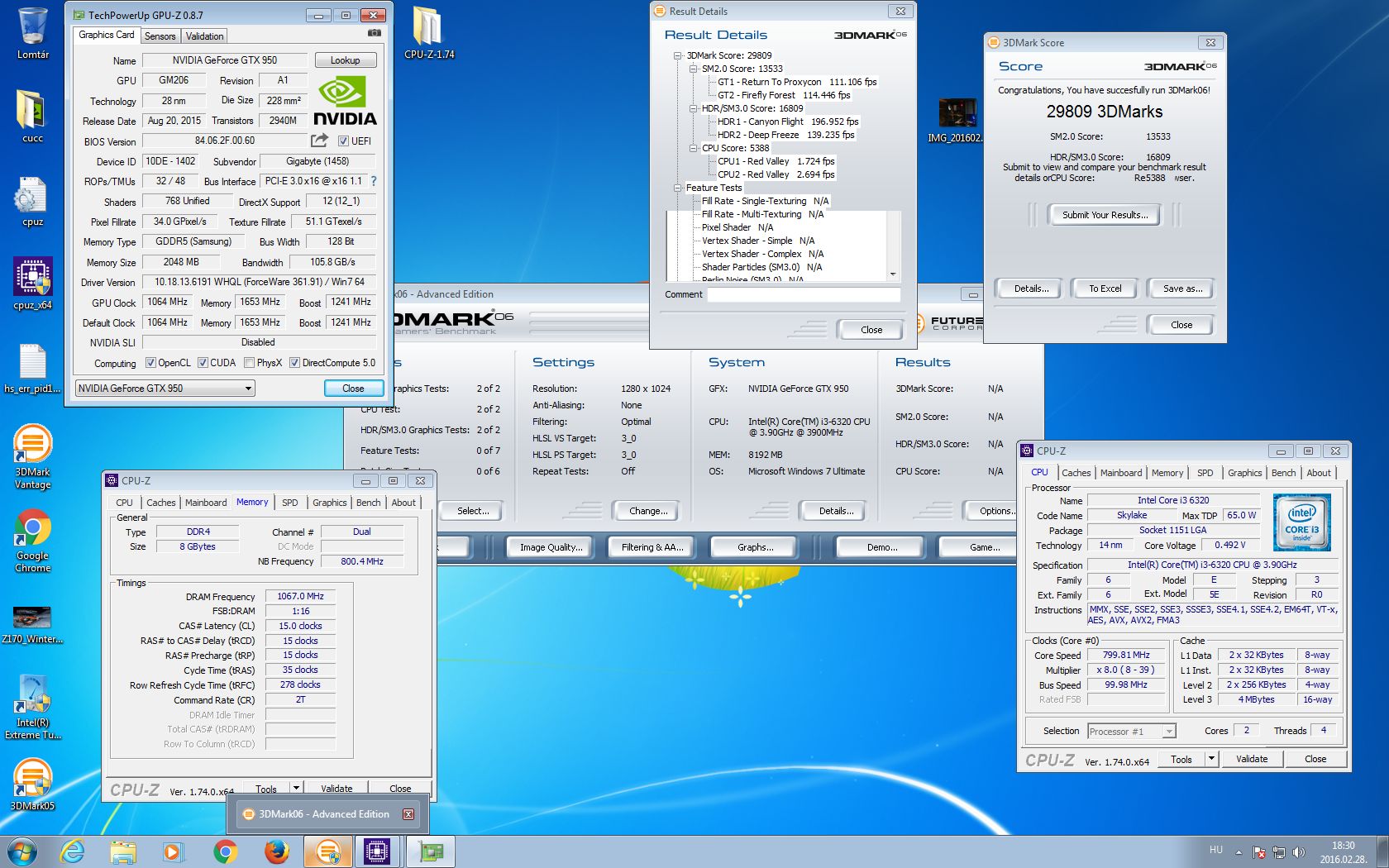Open the Lomtár recycle bin icon
The width and height of the screenshot is (1389, 868).
pyautogui.click(x=32, y=33)
